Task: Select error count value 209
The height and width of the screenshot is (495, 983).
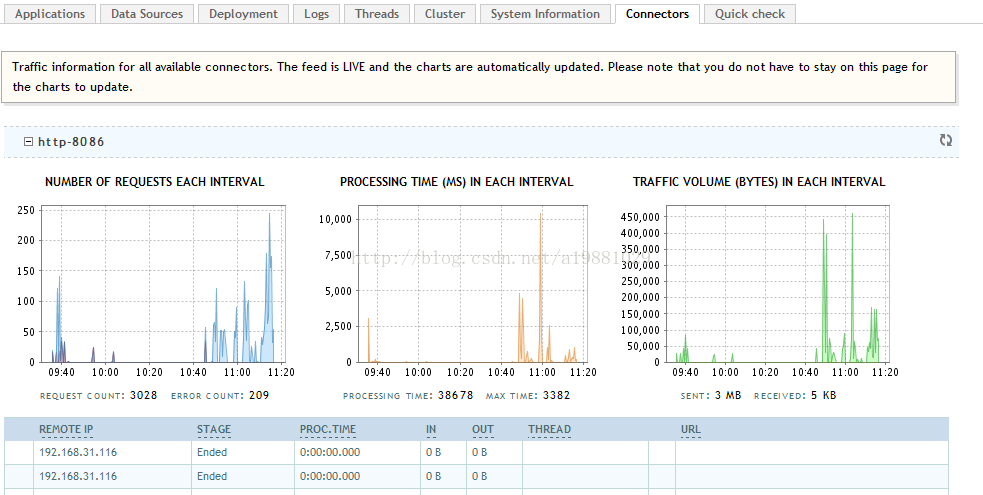Action: [x=259, y=395]
